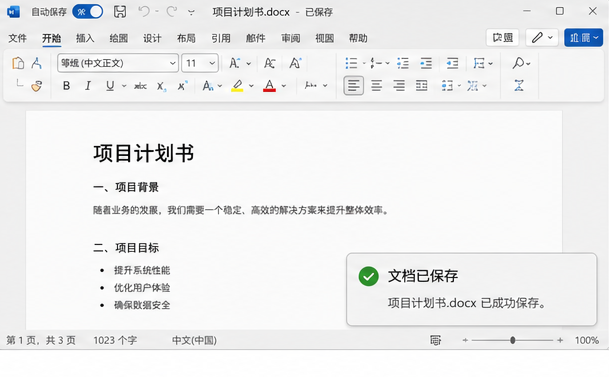Click the blue share button
Screen dimensions: 609x377
[583, 38]
